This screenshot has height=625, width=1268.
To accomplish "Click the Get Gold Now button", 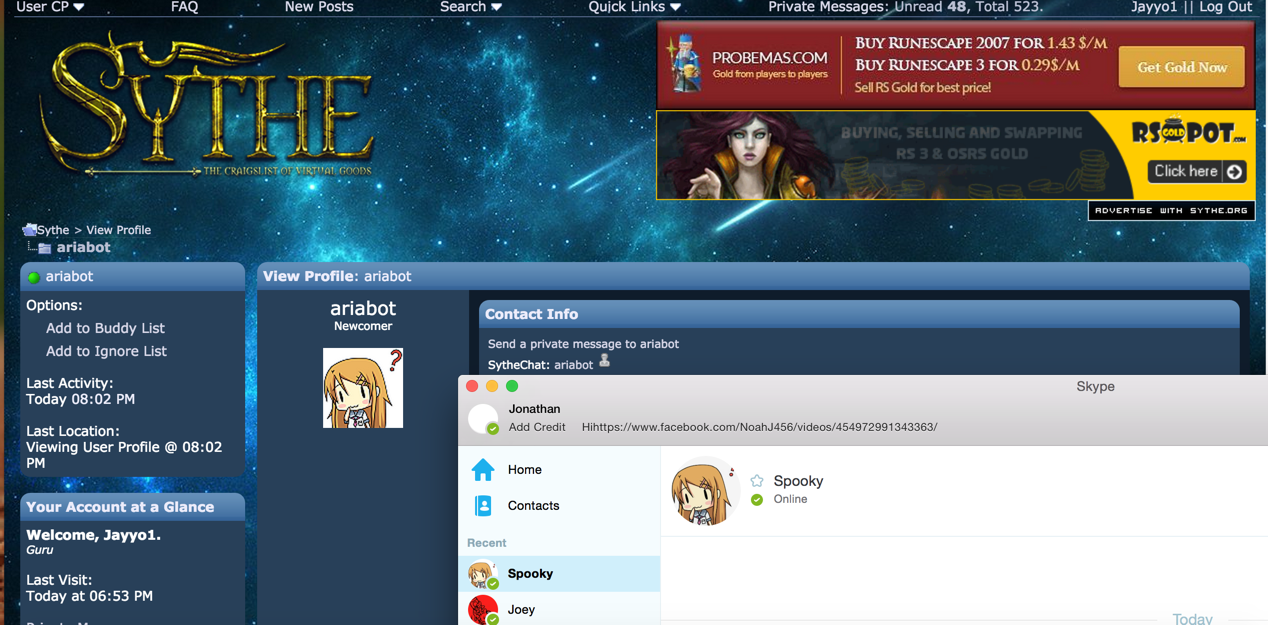I will click(x=1181, y=67).
